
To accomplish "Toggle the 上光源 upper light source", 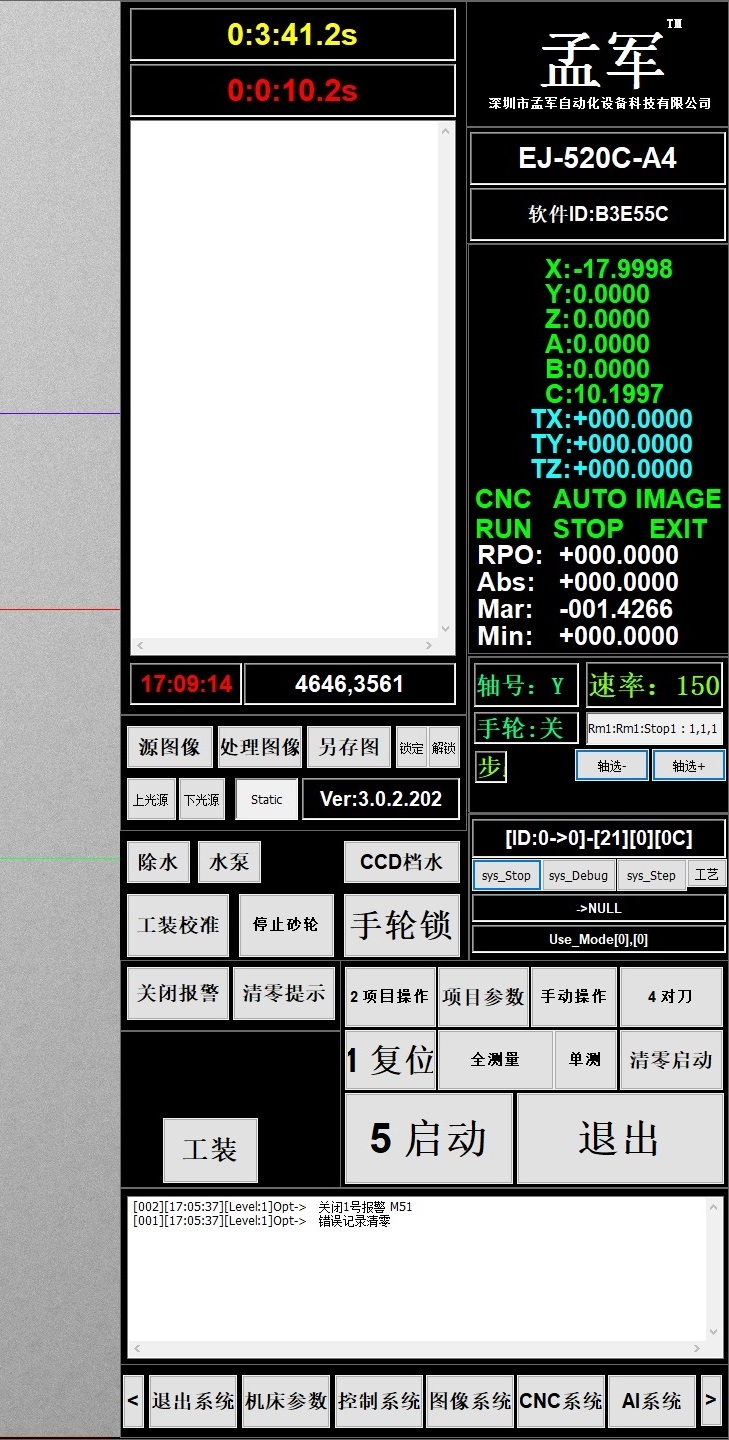I will coord(151,800).
